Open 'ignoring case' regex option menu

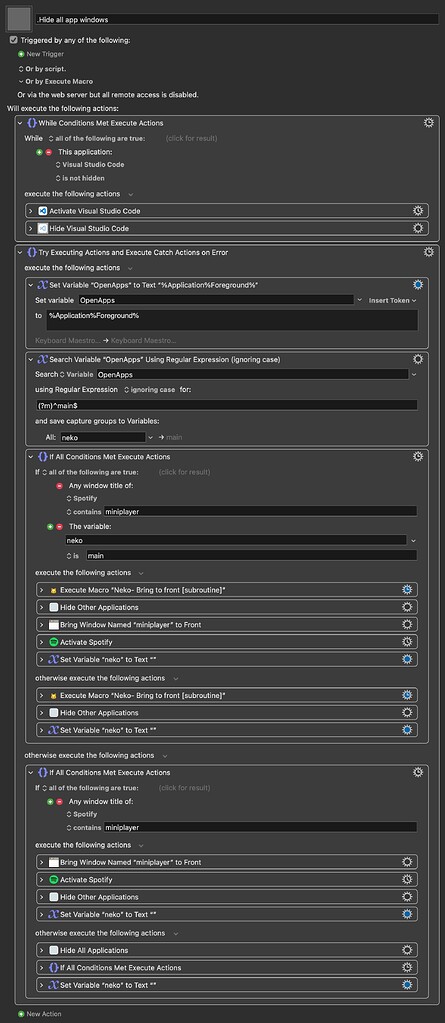tap(149, 389)
